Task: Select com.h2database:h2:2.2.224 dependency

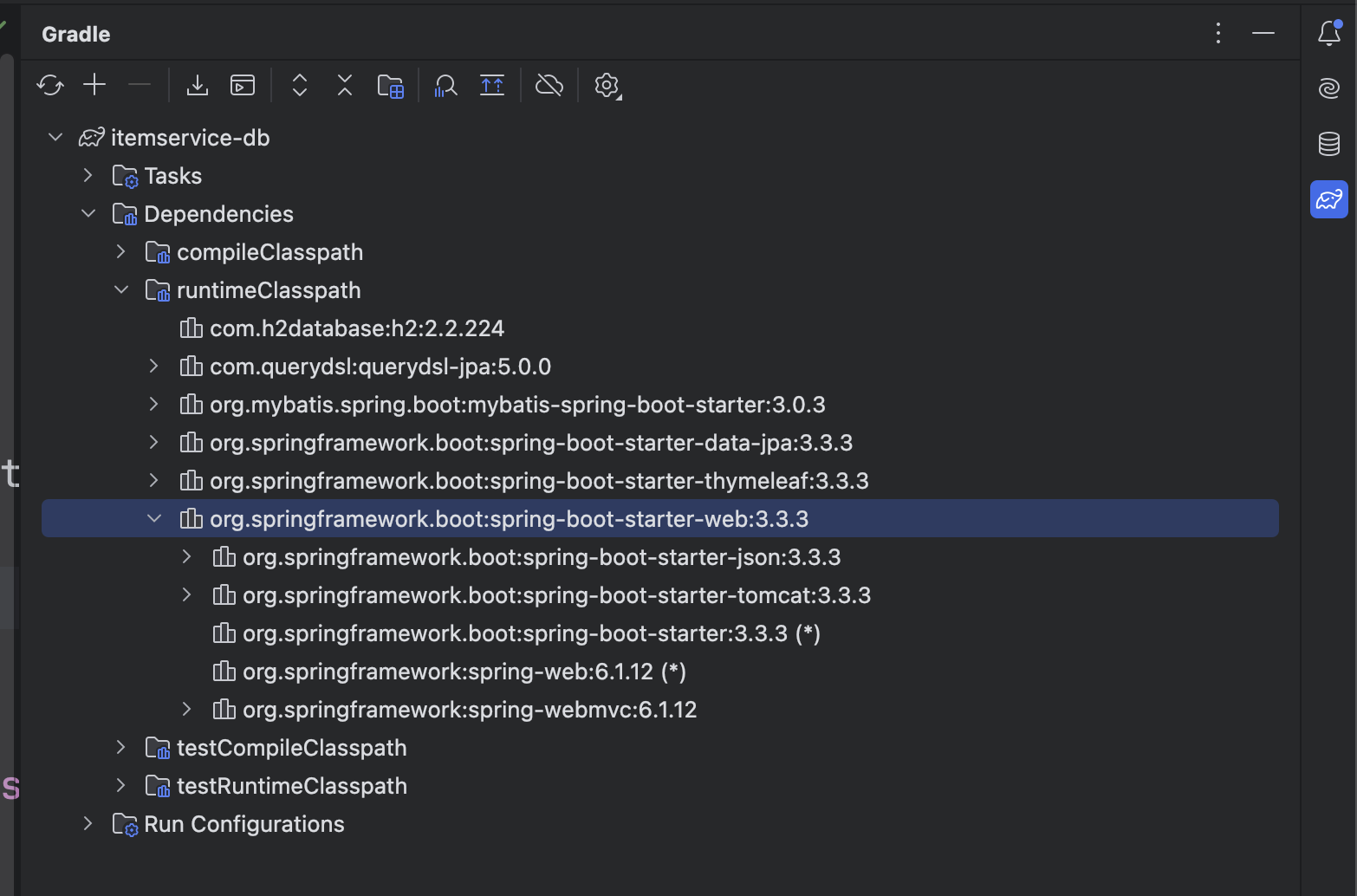Action: (660, 328)
